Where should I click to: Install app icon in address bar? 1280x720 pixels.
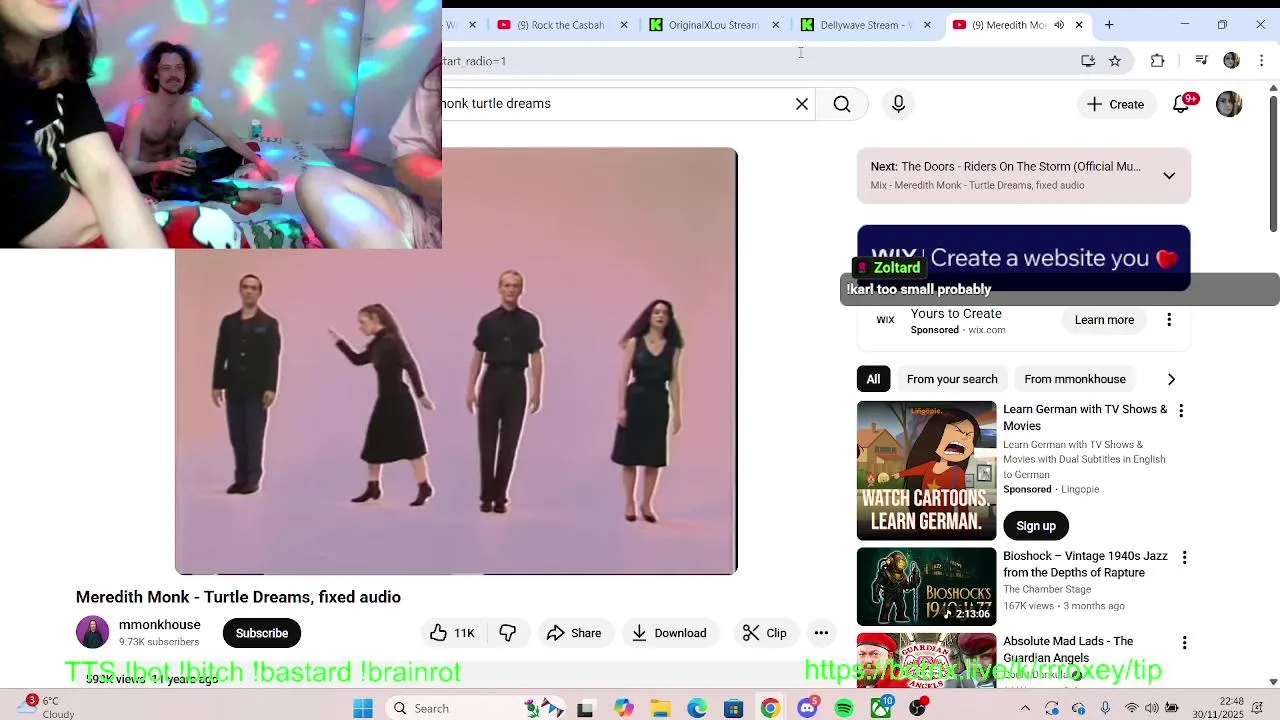[1088, 61]
